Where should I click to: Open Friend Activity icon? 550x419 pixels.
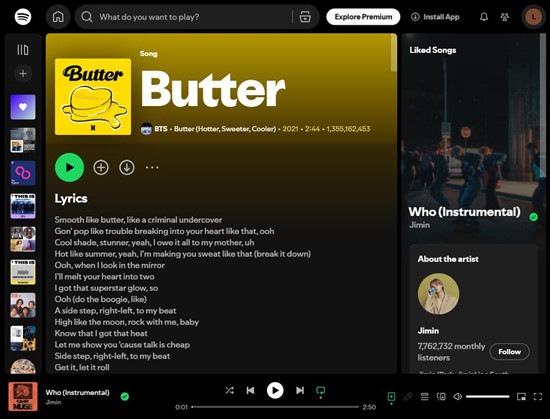click(x=505, y=16)
